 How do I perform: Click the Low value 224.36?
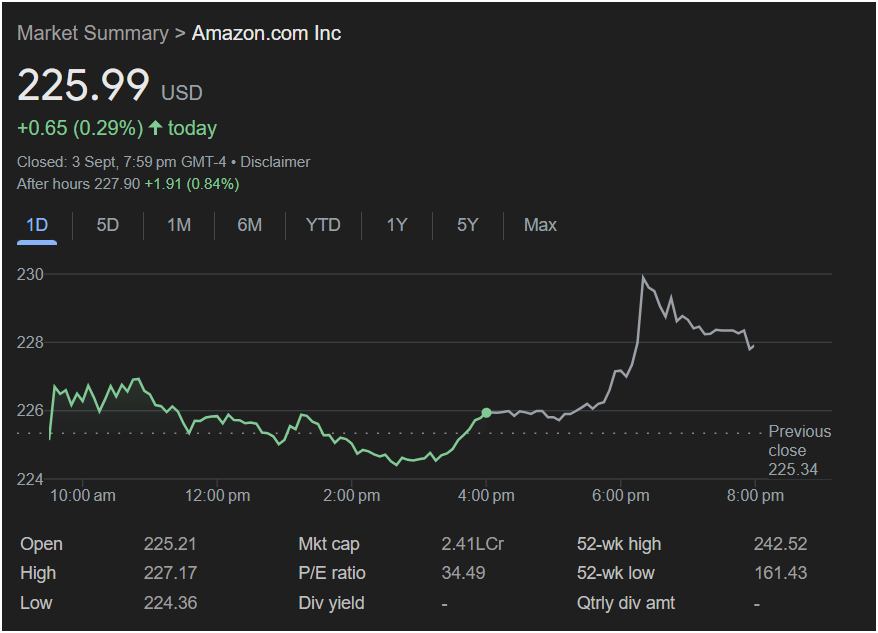[x=170, y=603]
